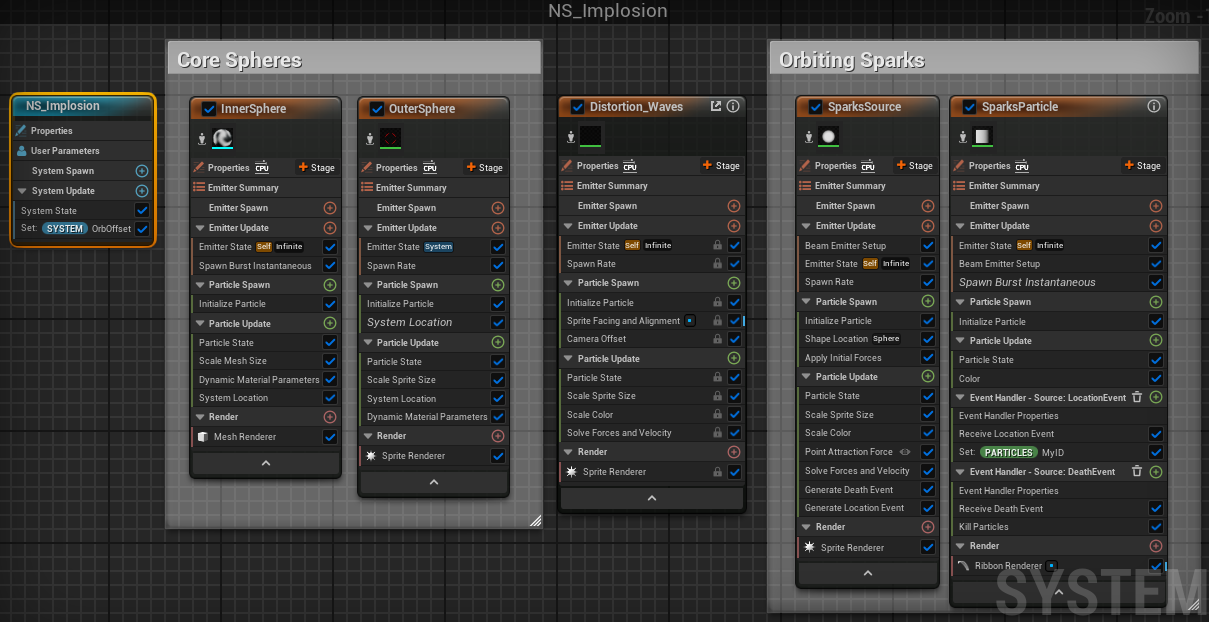Click the lock icon on Distortion_Waves Spawn Rate
The width and height of the screenshot is (1209, 622).
click(717, 264)
